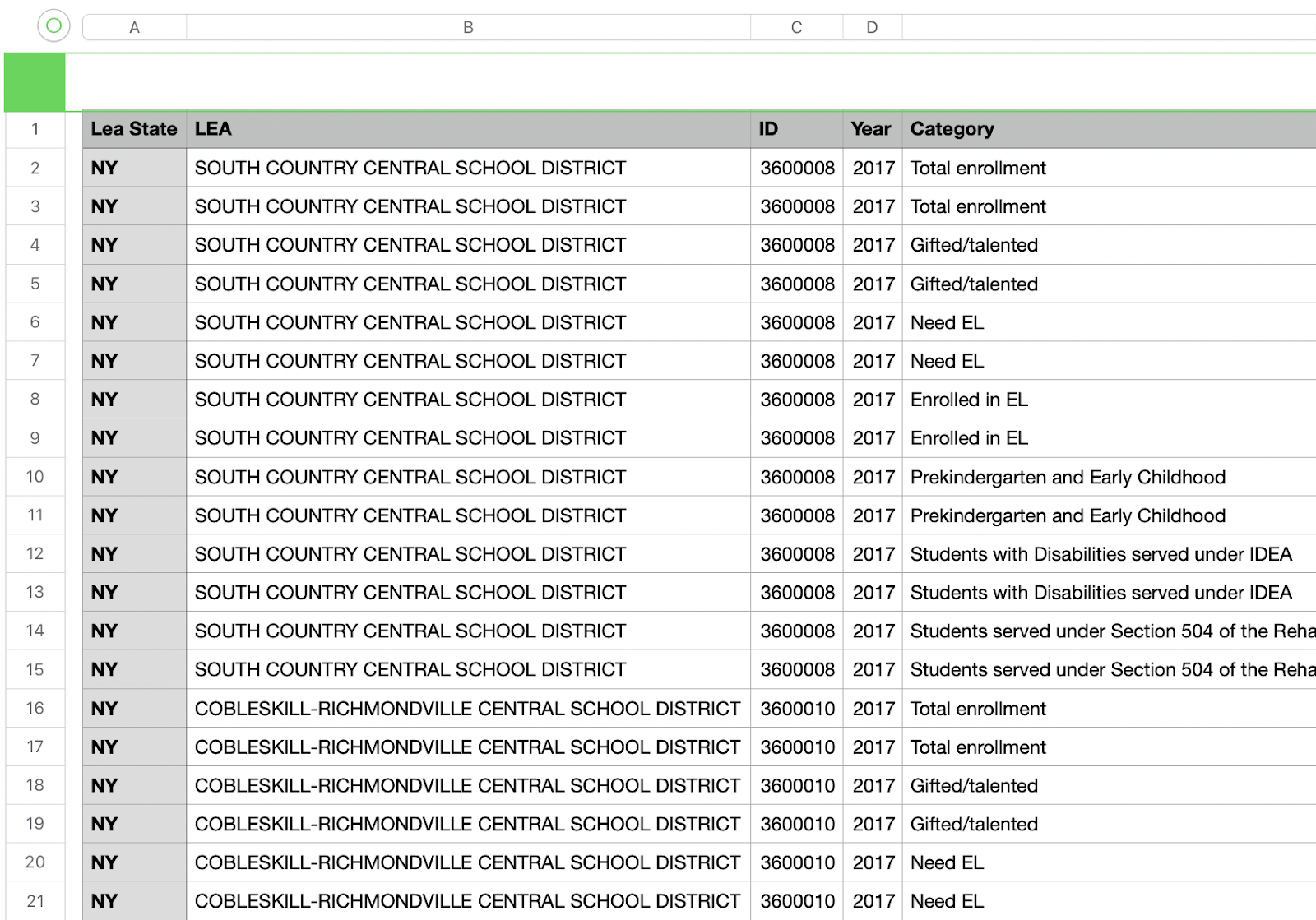This screenshot has height=920, width=1316.
Task: Select 'Students with Disabilities served under IDEA' row 13
Action: [1109, 593]
